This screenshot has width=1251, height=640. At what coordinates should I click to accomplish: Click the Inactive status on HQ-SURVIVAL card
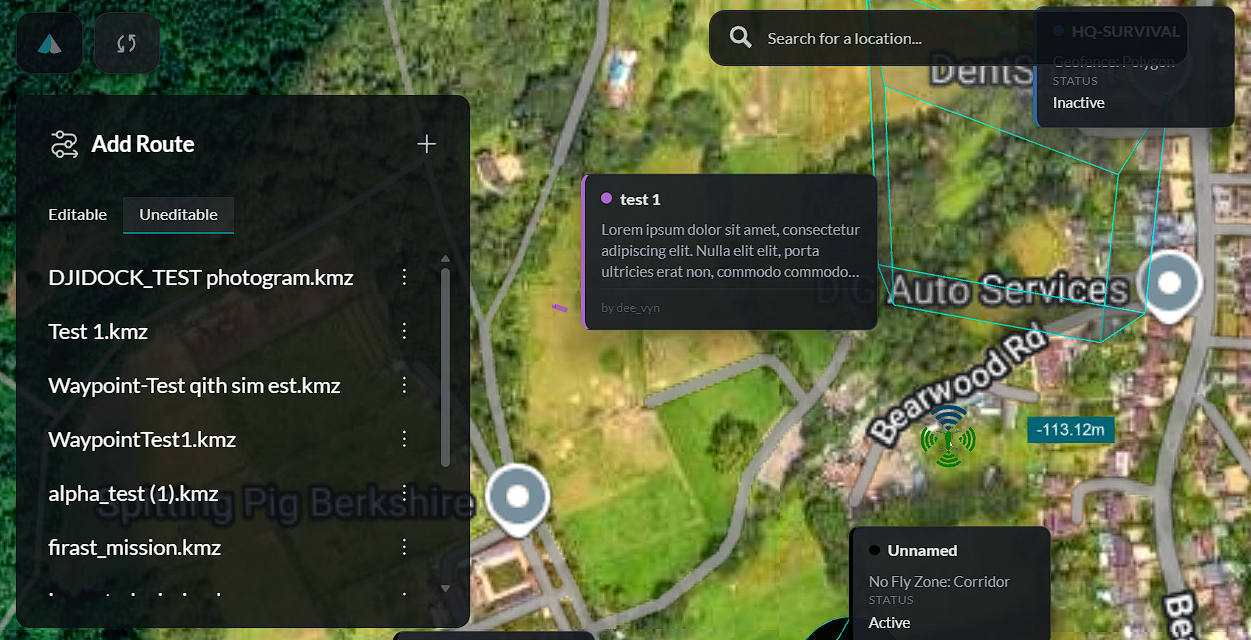coord(1079,102)
